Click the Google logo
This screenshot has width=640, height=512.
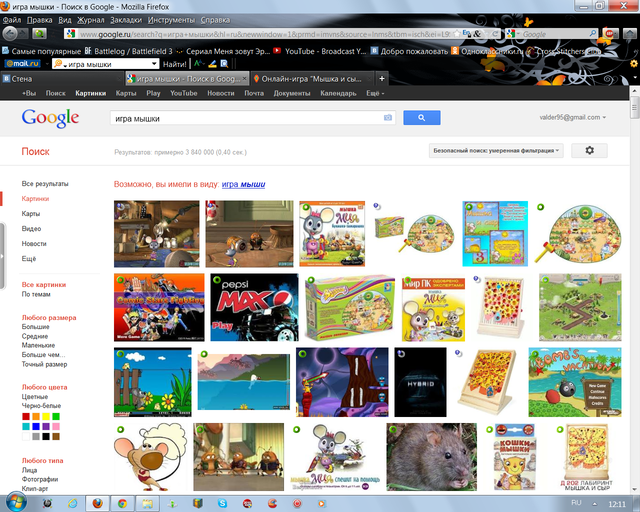tap(50, 118)
